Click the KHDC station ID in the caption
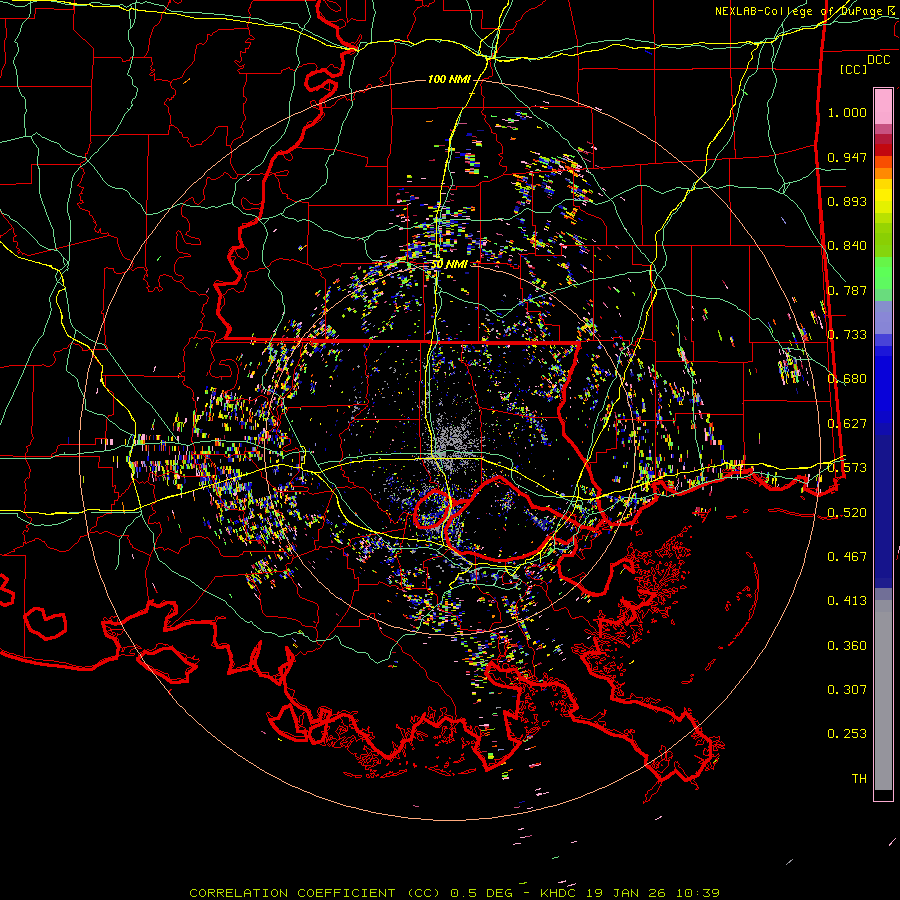Screen dimensions: 900x900 [x=560, y=892]
